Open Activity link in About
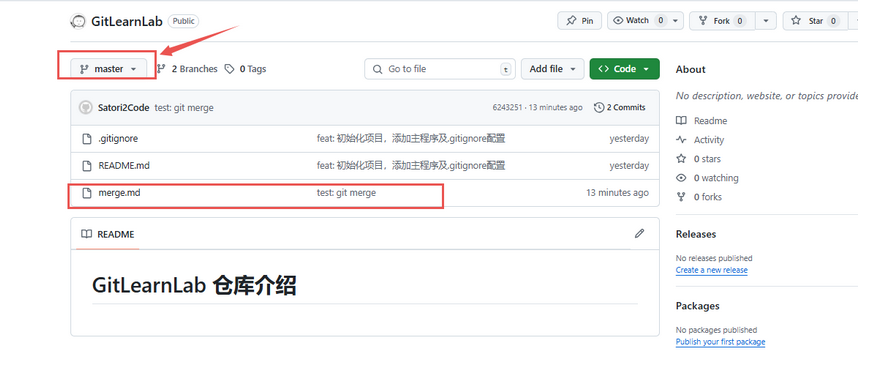 coord(709,140)
